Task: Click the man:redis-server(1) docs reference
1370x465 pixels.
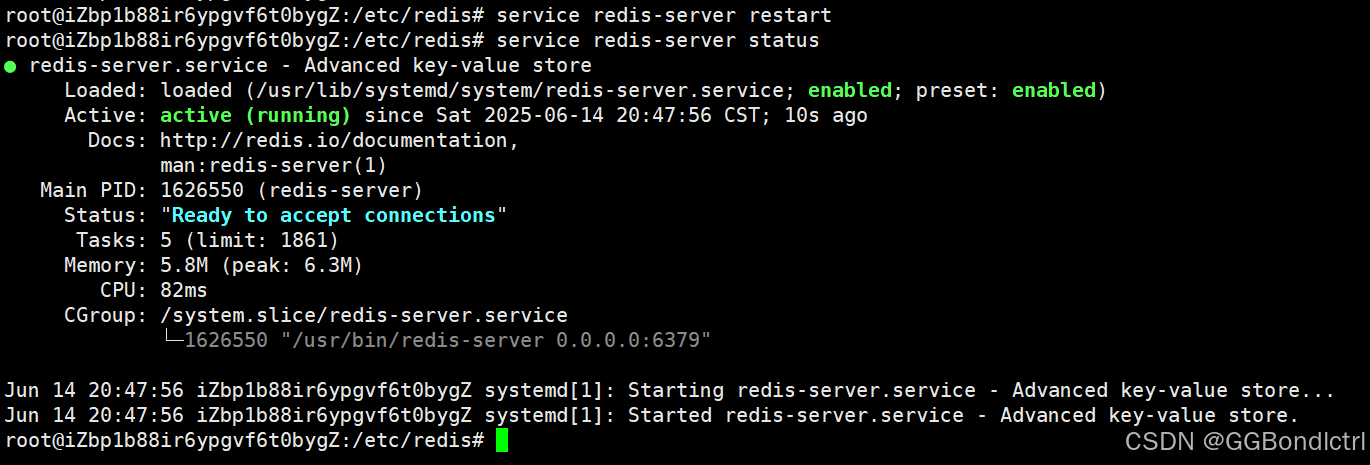Action: tap(273, 165)
